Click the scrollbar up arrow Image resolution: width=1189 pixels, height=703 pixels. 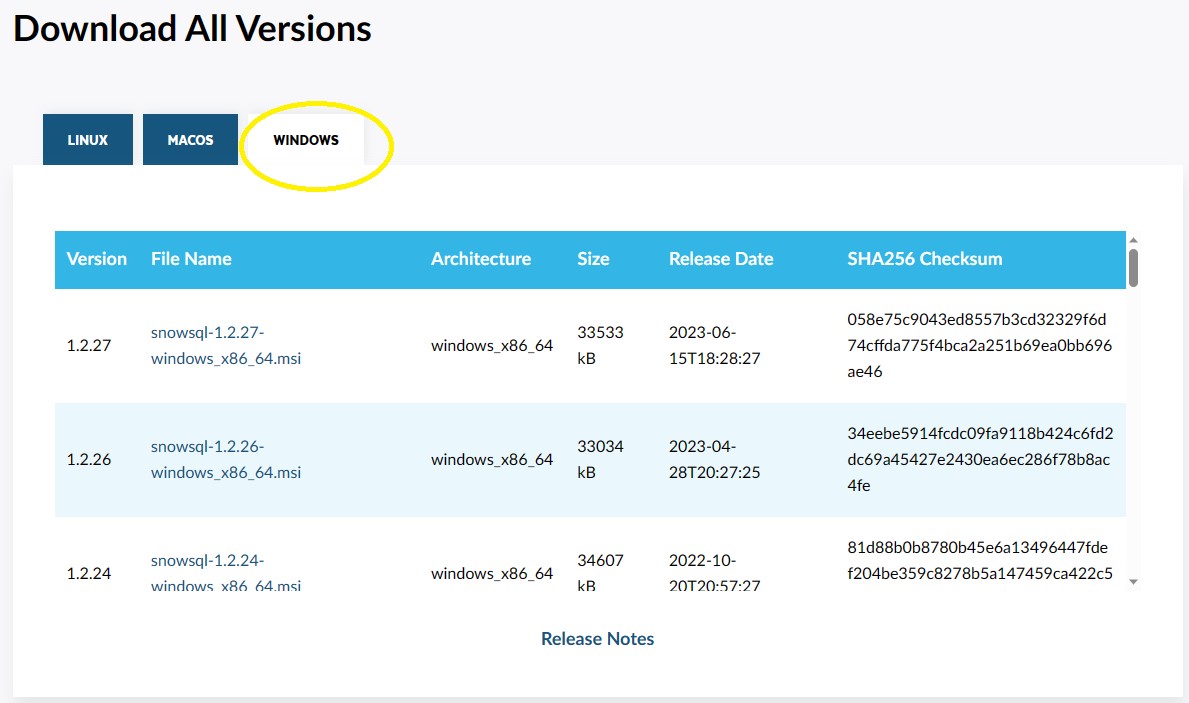(x=1133, y=240)
